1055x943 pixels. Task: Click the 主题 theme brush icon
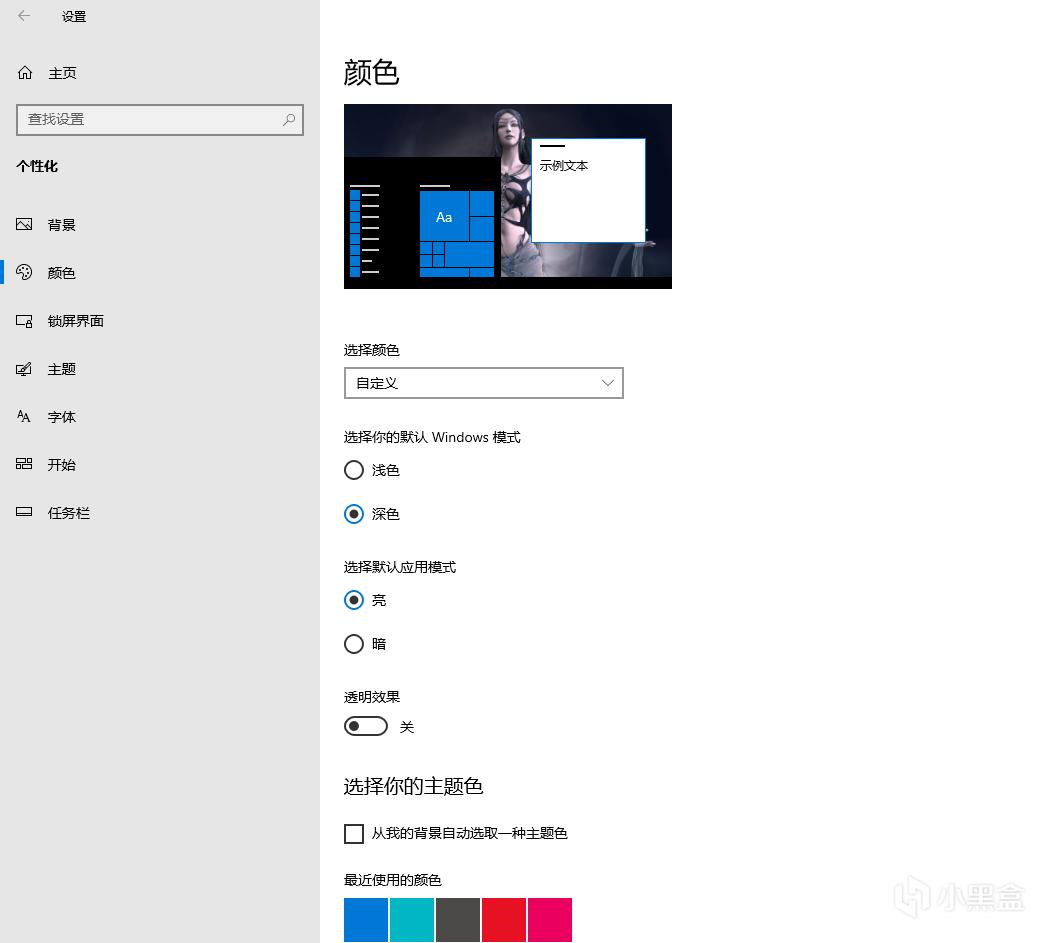(x=24, y=369)
